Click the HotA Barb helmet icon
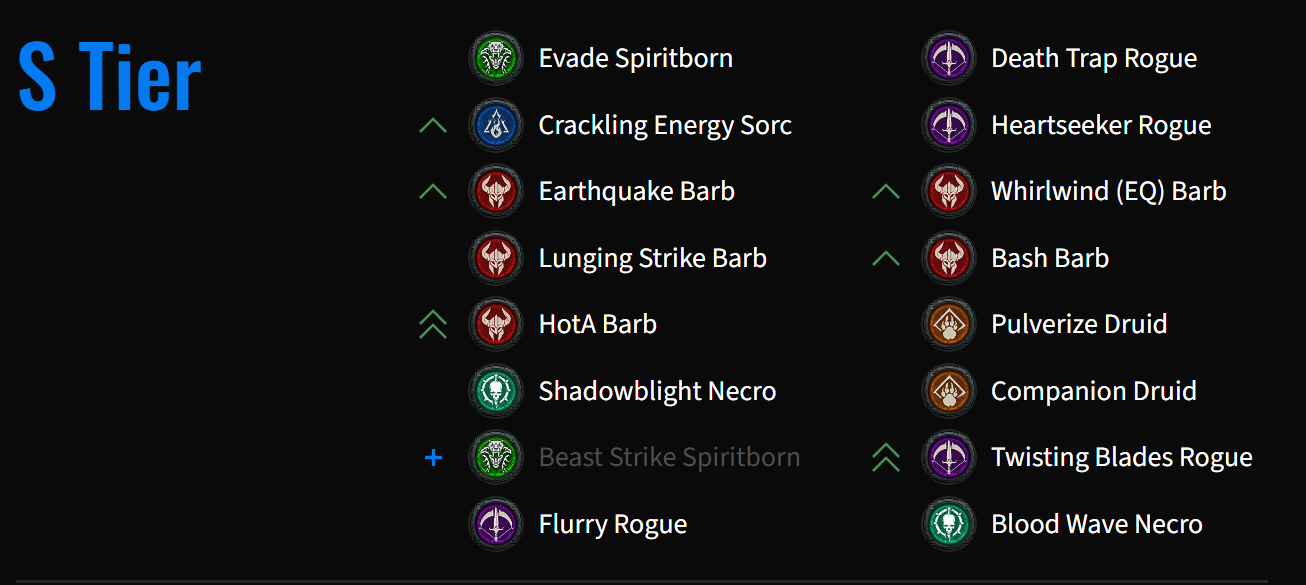This screenshot has width=1306, height=585. pyautogui.click(x=495, y=324)
